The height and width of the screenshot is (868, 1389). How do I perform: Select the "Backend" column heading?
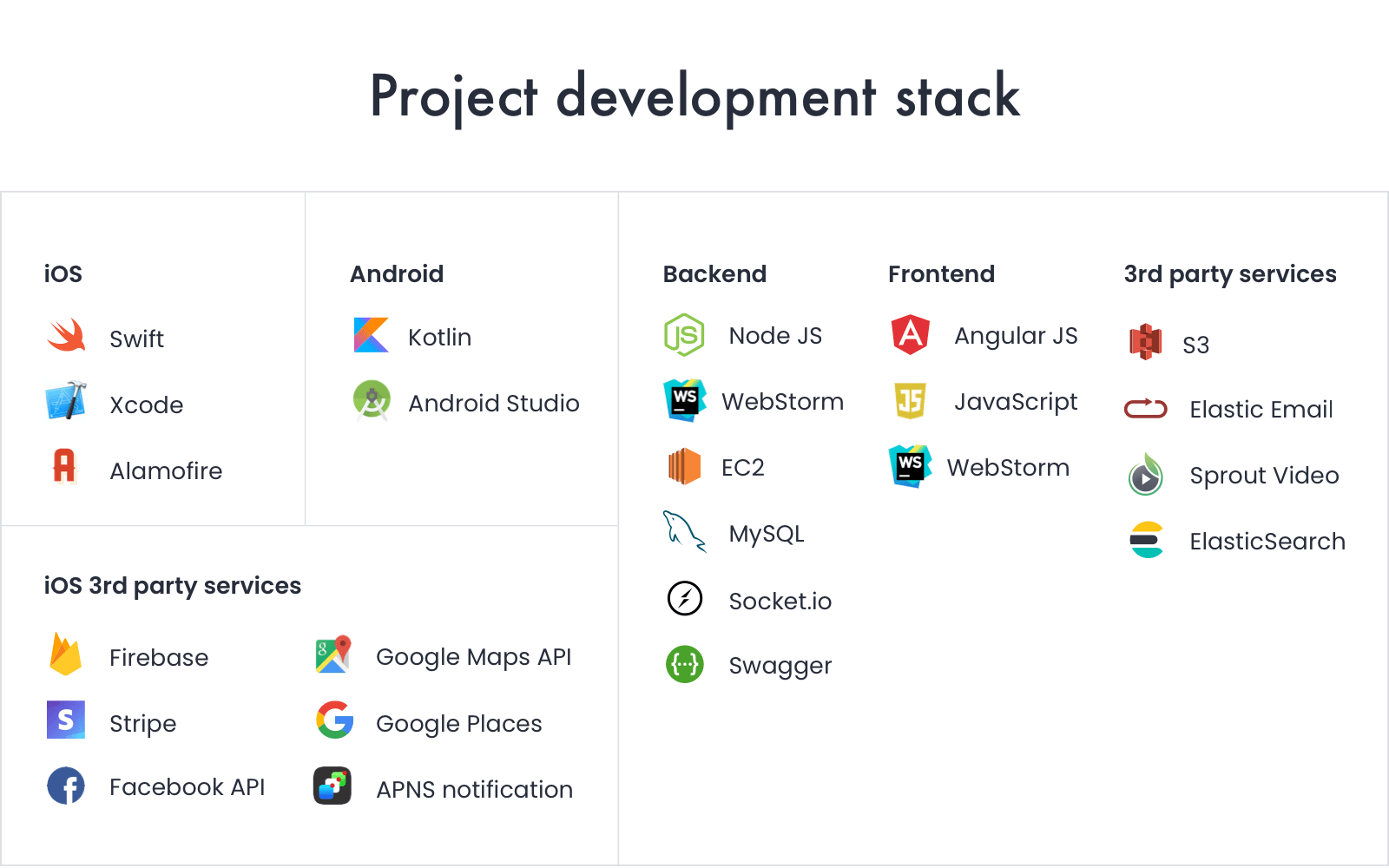tap(714, 273)
